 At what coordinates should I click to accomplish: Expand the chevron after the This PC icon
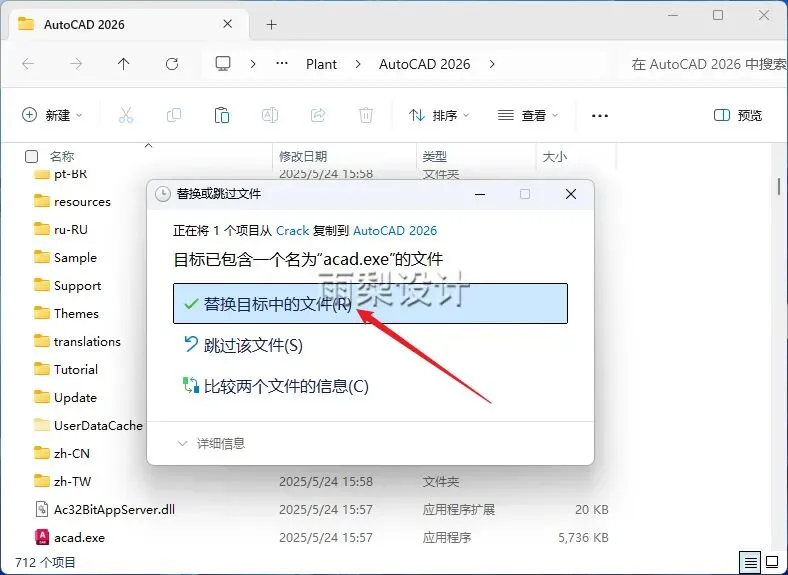point(253,64)
